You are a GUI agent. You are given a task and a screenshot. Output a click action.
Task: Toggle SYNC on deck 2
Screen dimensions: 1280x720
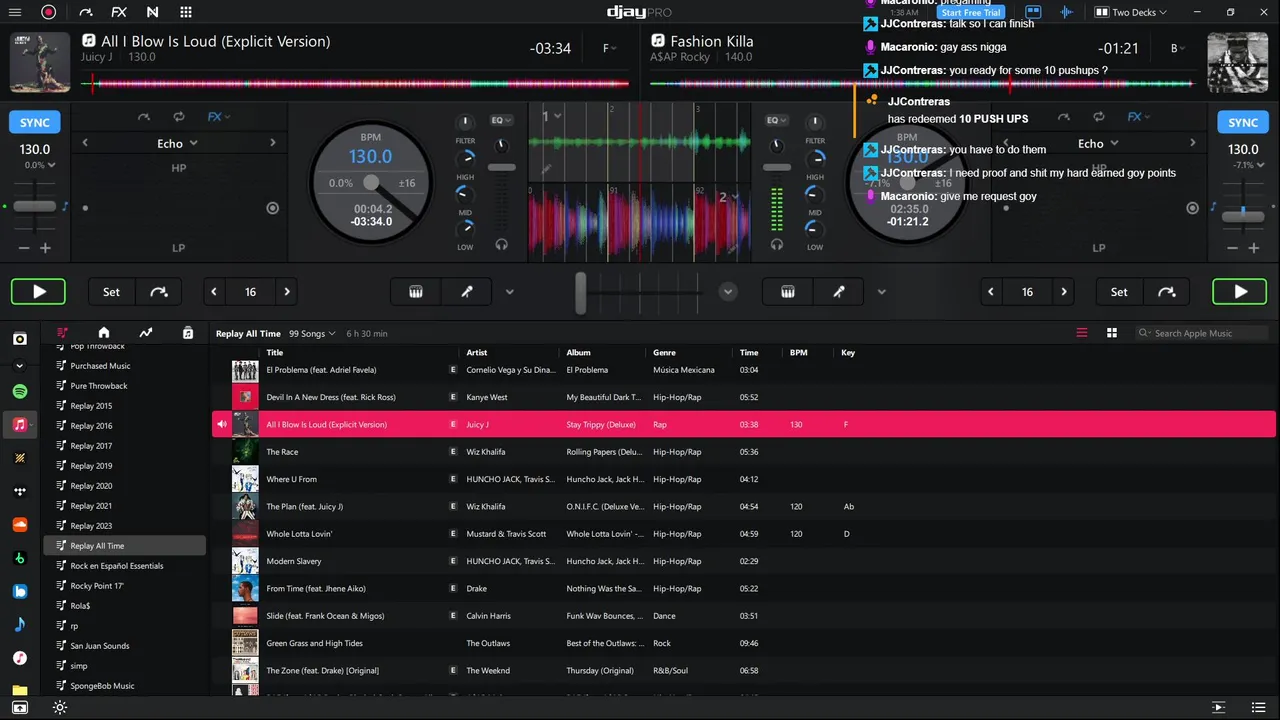[x=1243, y=122]
